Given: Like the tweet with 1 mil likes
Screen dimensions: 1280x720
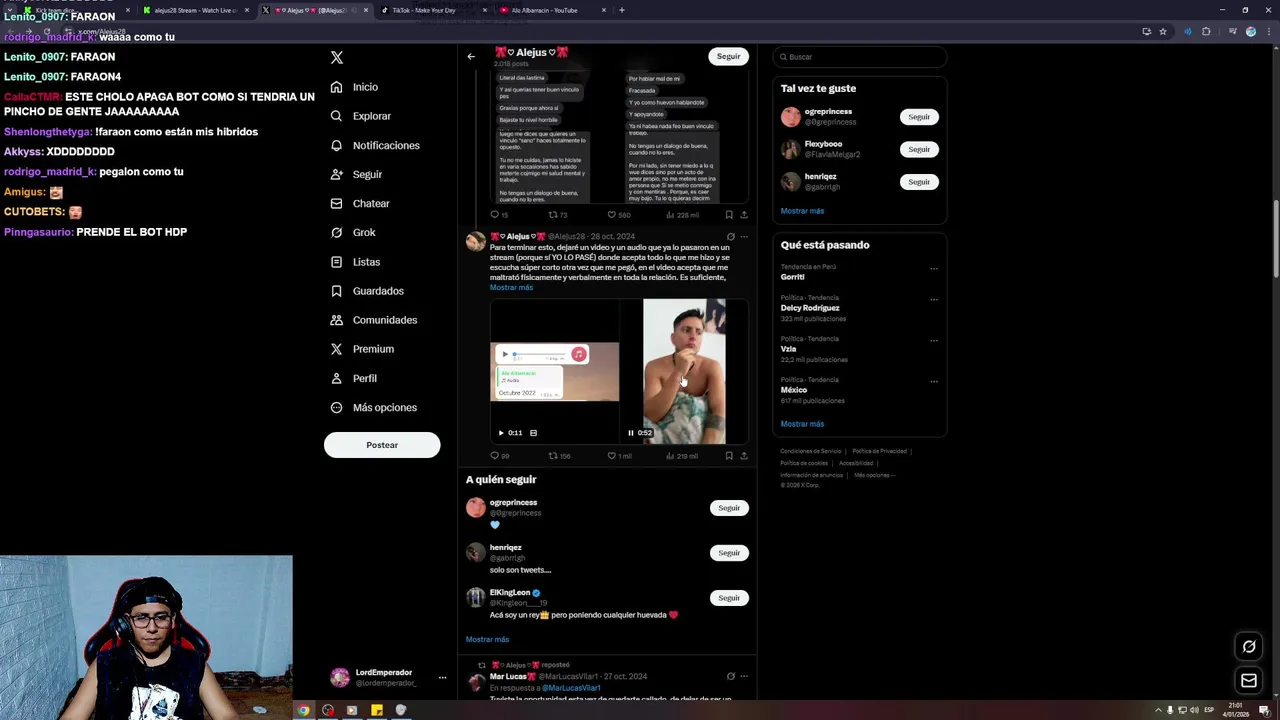Looking at the screenshot, I should point(619,456).
